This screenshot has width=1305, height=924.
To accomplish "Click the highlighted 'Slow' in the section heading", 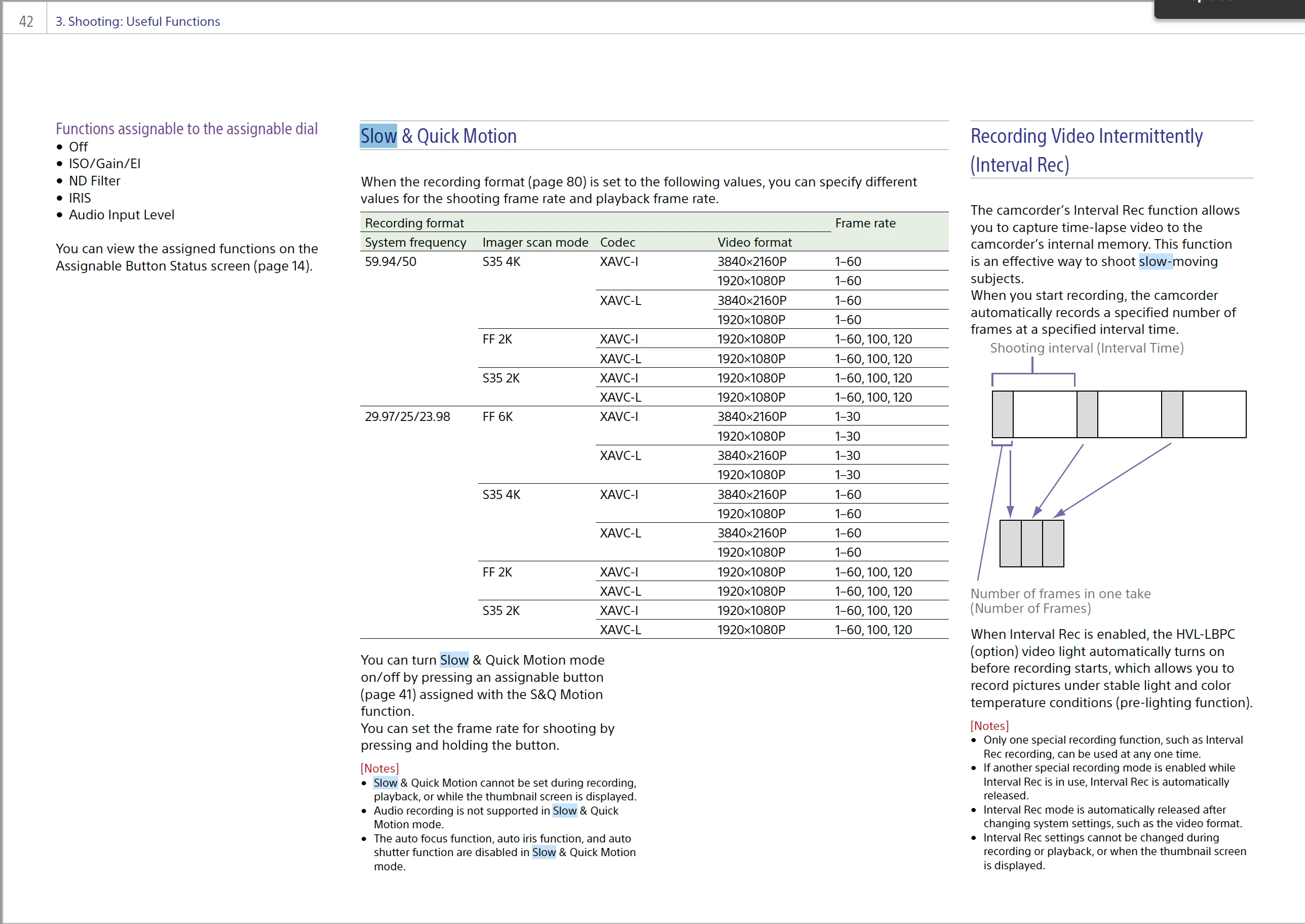I will 378,137.
